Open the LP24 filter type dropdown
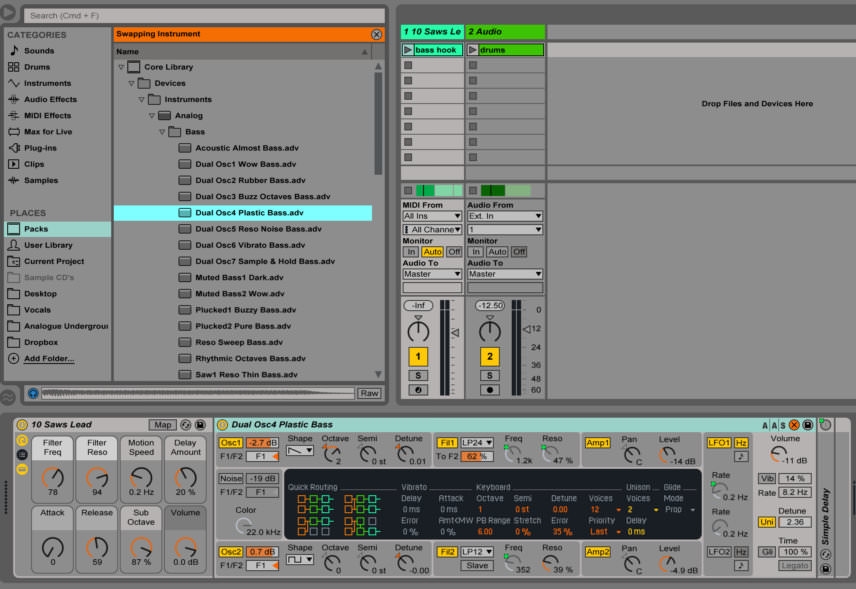The height and width of the screenshot is (589, 856). pyautogui.click(x=477, y=443)
